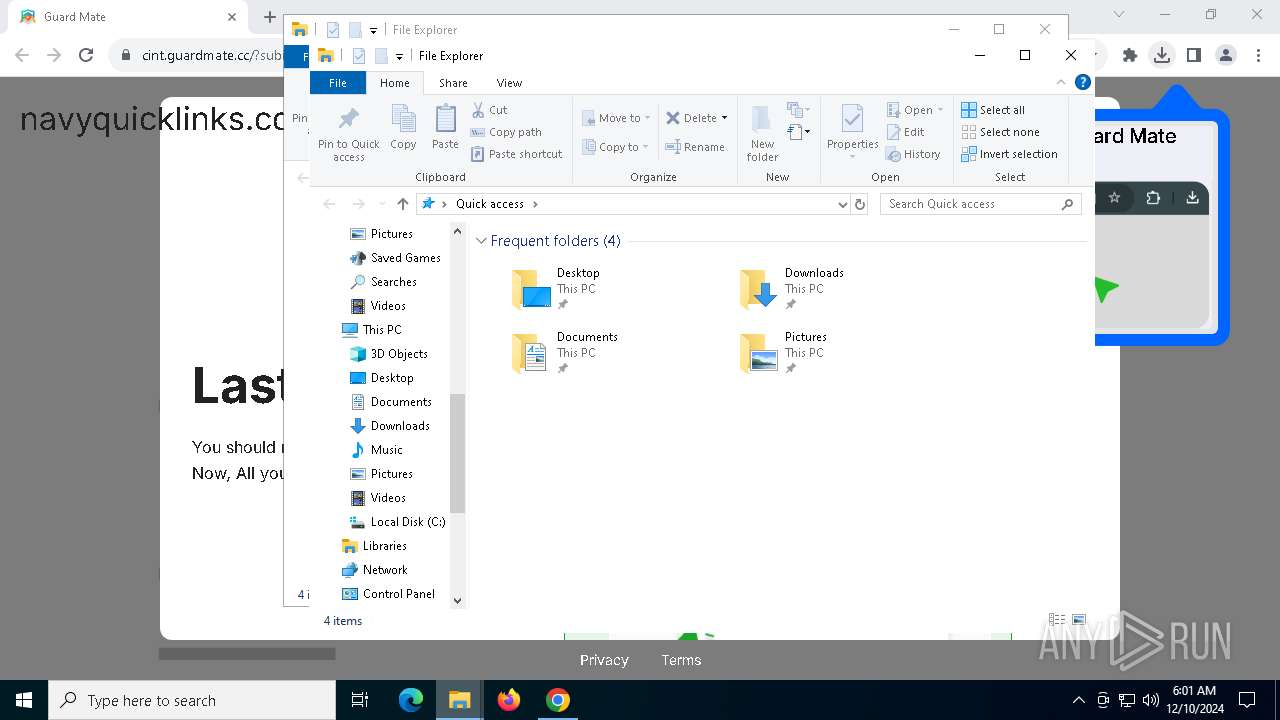Viewport: 1280px width, 720px height.
Task: Click Paste shortcut in ribbon
Action: click(516, 154)
